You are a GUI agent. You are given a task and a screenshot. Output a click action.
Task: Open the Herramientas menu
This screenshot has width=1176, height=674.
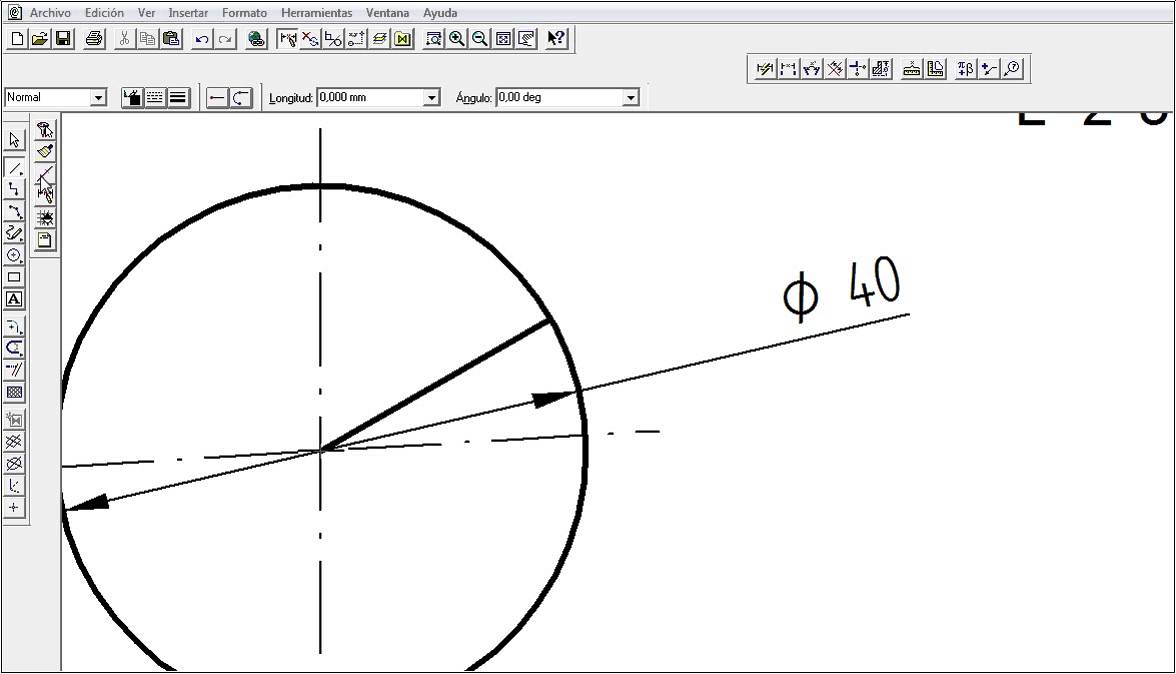(316, 13)
